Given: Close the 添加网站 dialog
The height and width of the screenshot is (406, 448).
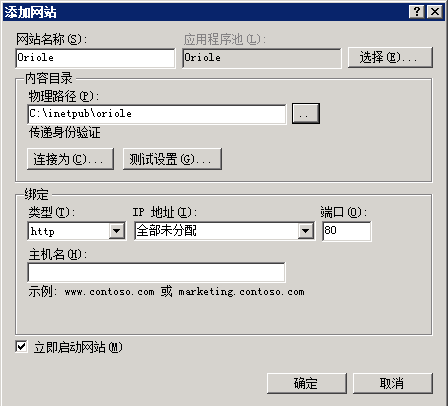Looking at the screenshot, I should [435, 12].
